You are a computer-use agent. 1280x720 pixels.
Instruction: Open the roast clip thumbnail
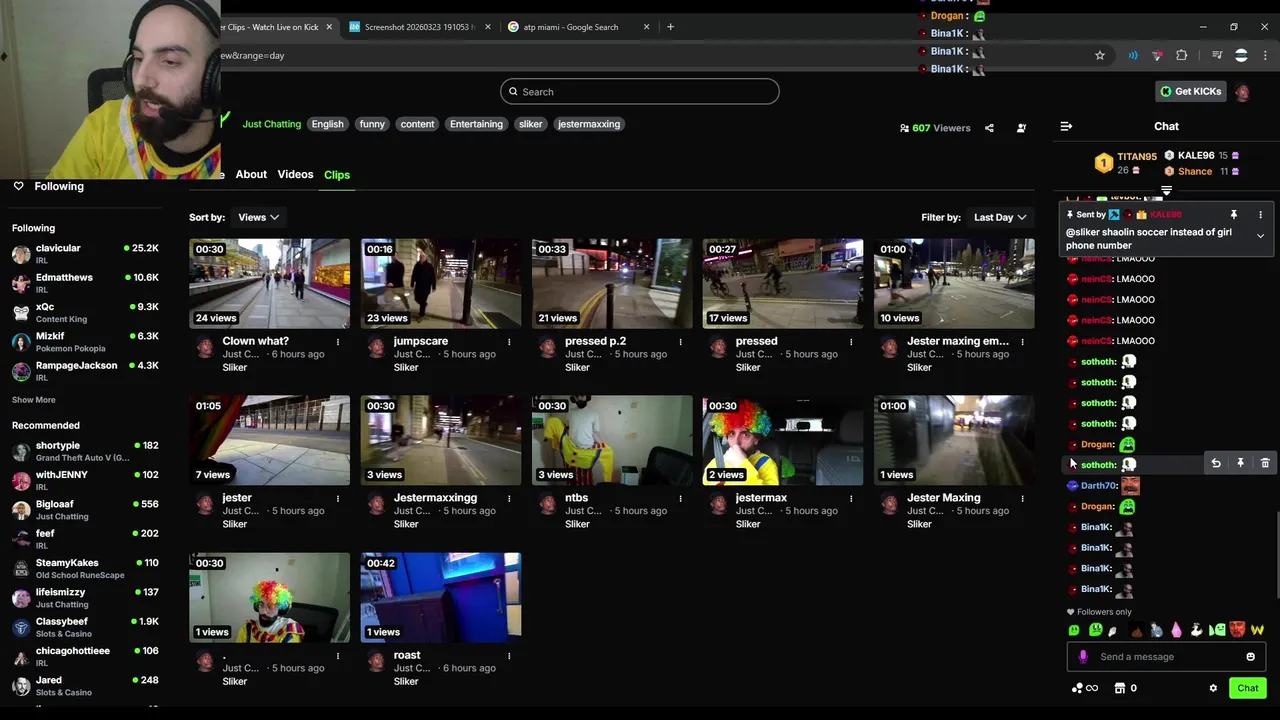(440, 597)
